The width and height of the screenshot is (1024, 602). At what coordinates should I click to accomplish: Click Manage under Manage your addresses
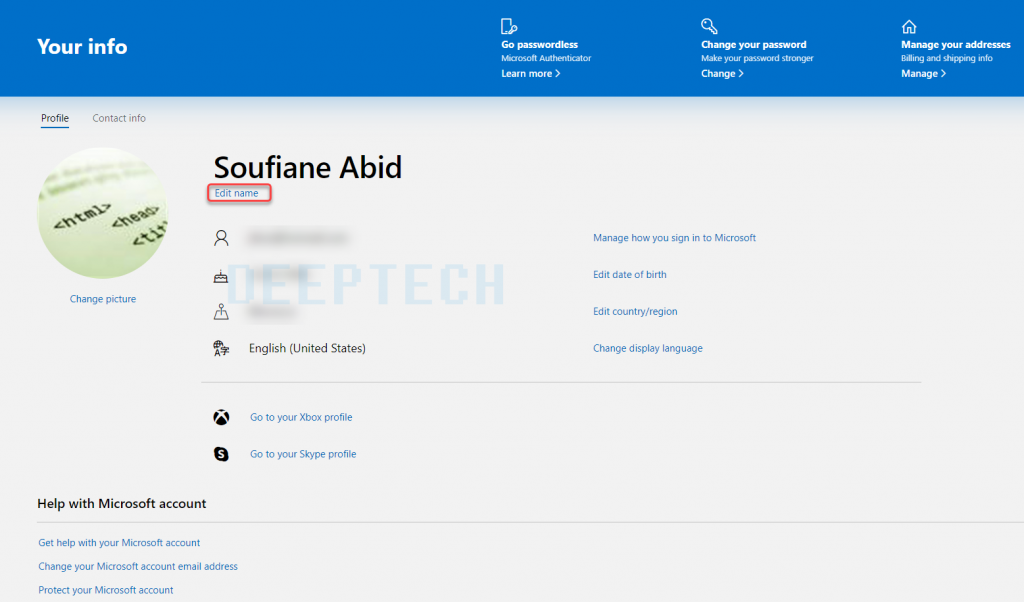point(923,74)
